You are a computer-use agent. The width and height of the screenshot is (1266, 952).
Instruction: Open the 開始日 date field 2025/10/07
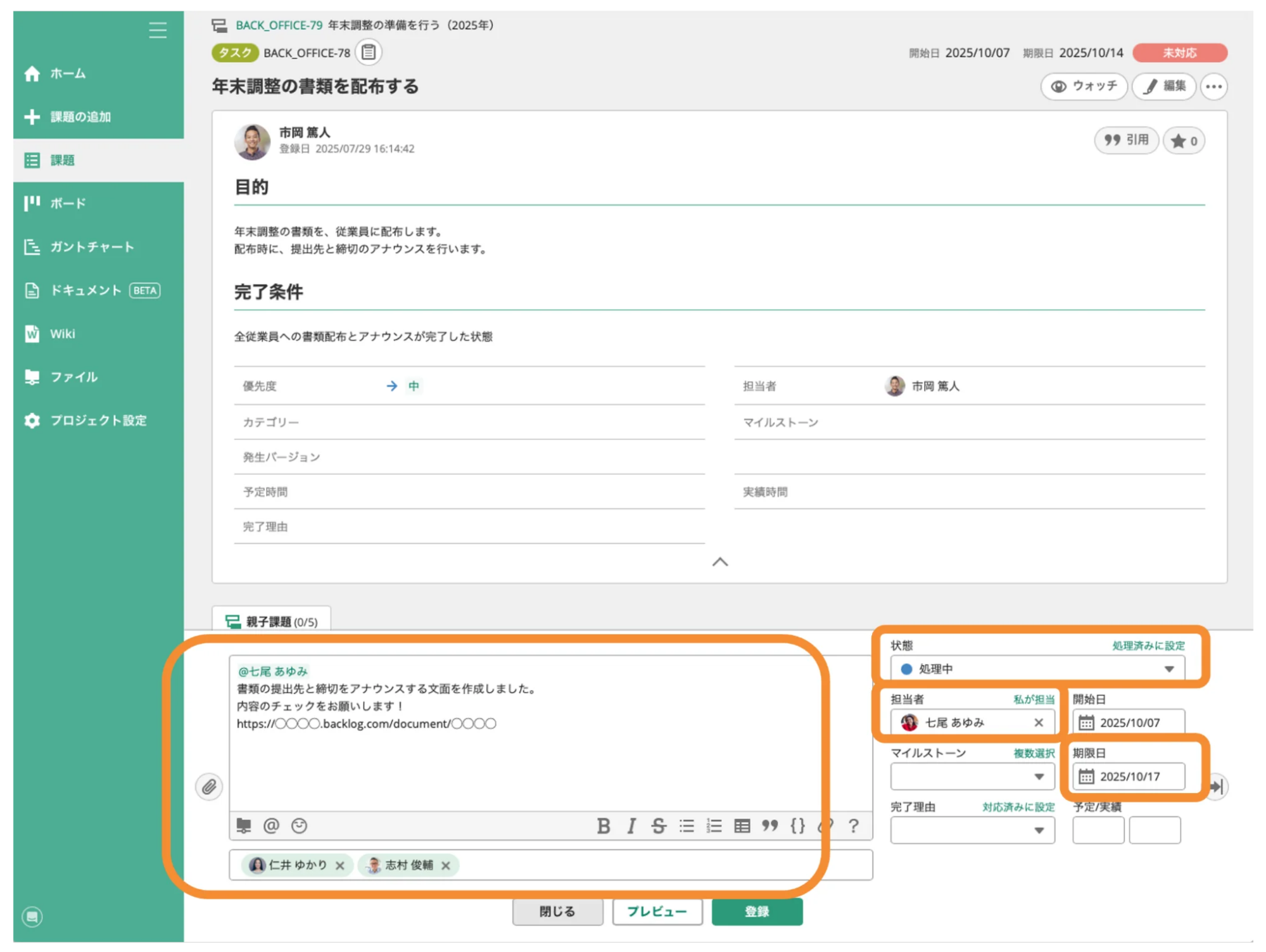[1128, 722]
